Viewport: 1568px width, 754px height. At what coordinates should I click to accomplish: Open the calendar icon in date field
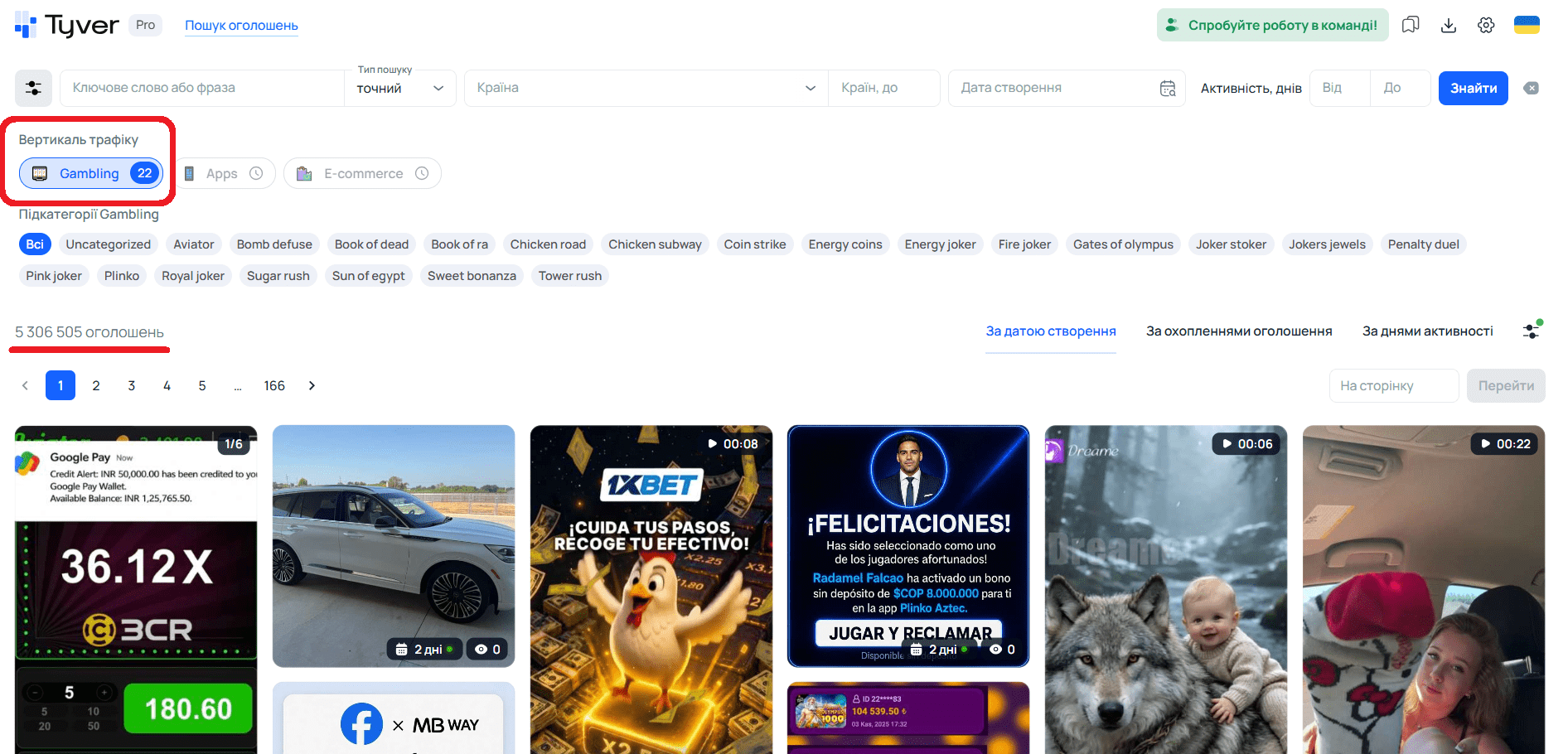pos(1168,88)
